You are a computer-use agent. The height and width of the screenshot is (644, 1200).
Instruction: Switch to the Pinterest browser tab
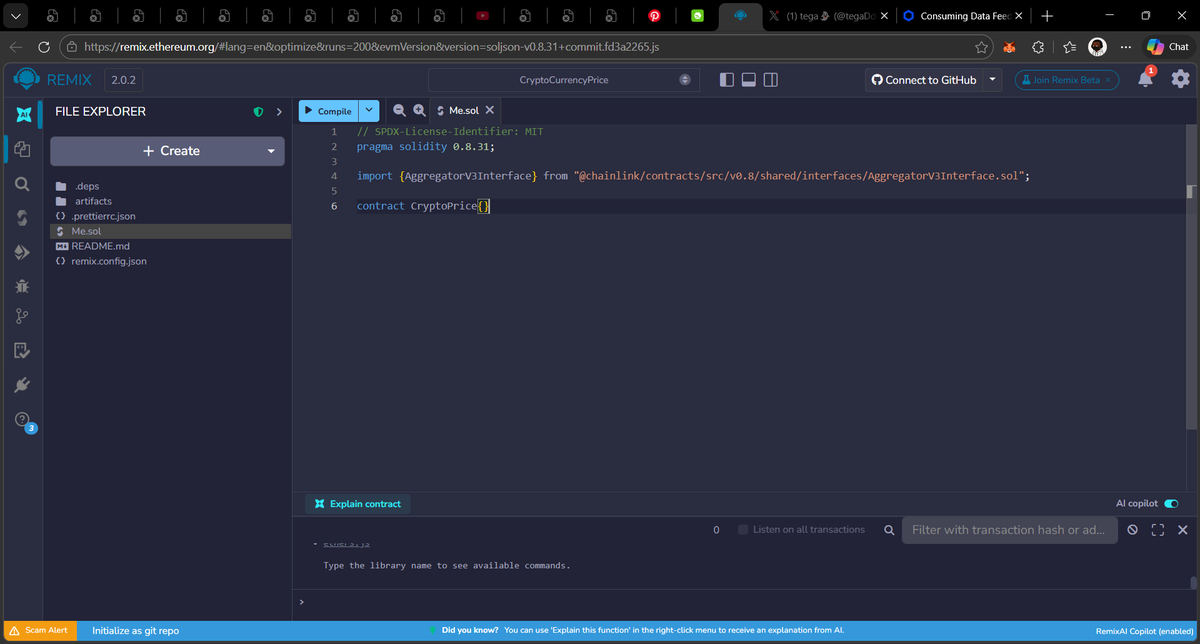[x=654, y=16]
